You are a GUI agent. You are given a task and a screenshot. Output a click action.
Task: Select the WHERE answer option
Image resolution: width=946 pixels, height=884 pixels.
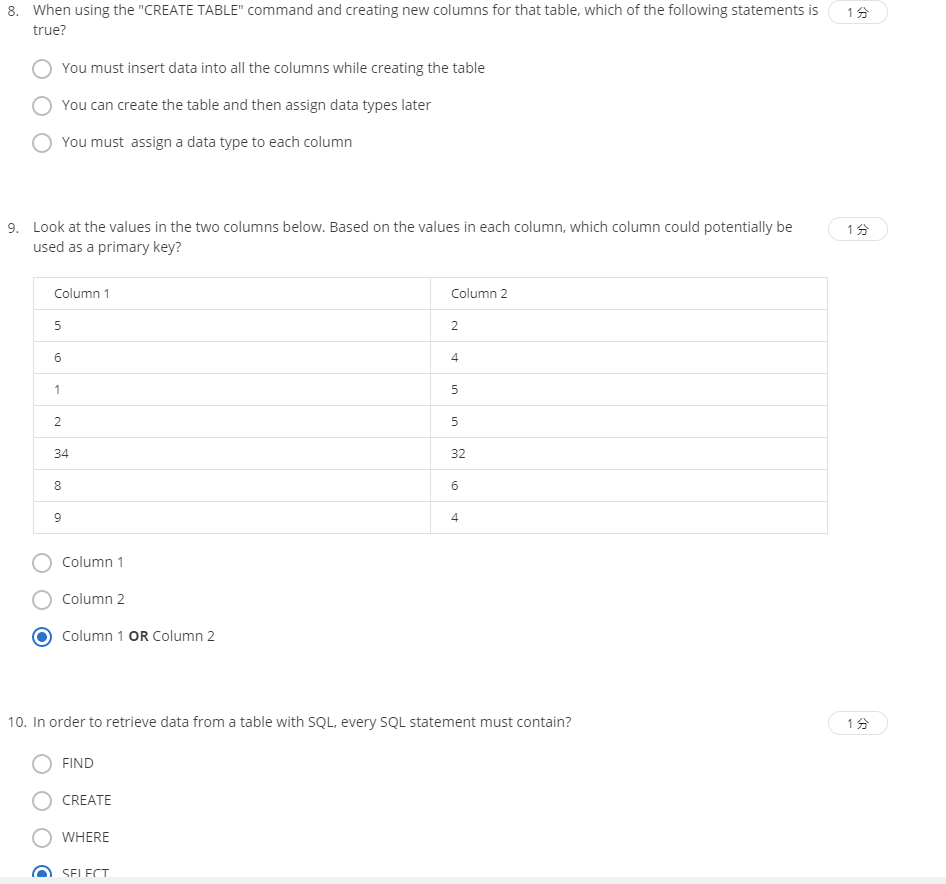(x=42, y=837)
